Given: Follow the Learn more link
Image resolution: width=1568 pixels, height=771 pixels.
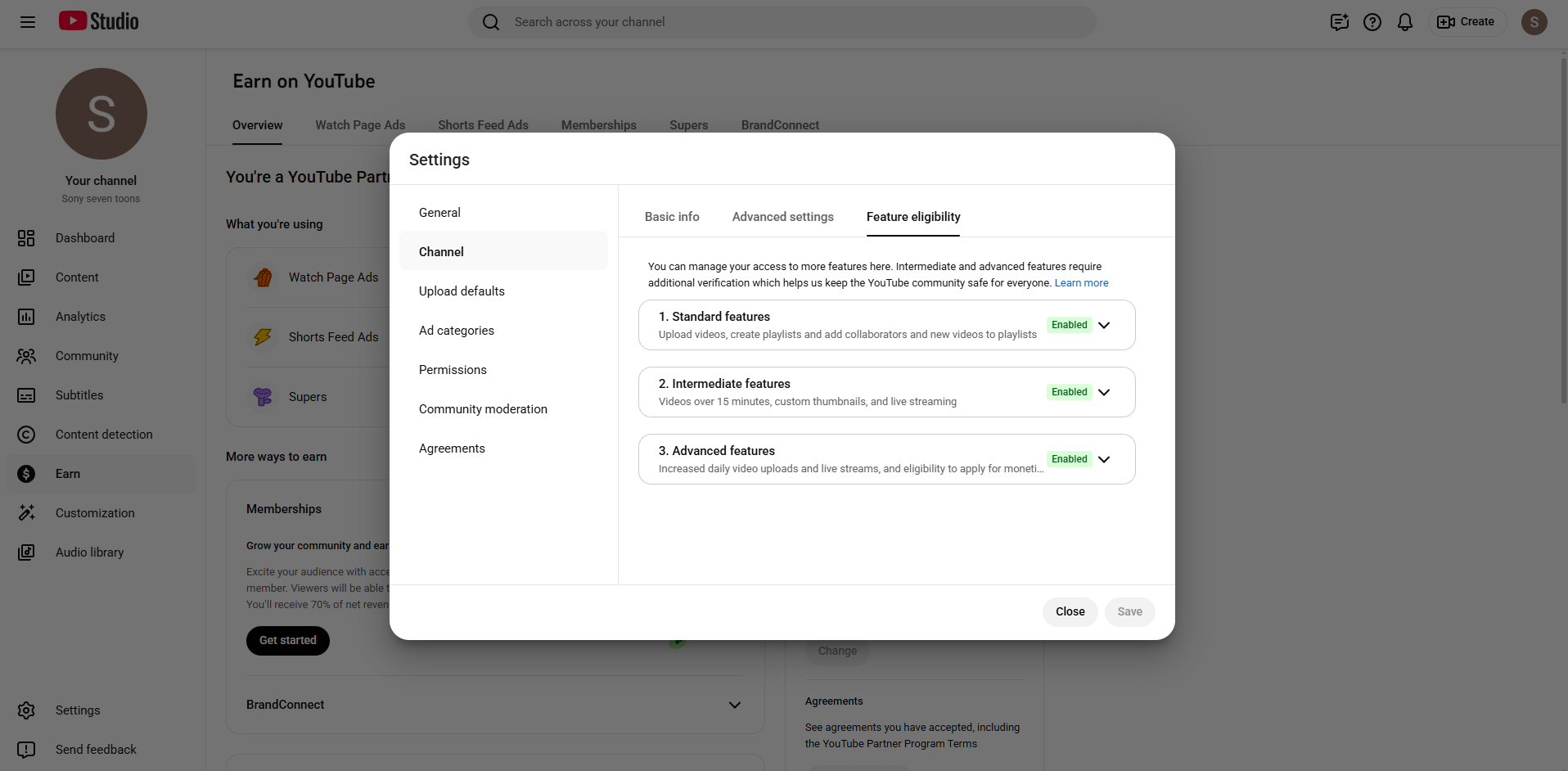Looking at the screenshot, I should [1081, 283].
